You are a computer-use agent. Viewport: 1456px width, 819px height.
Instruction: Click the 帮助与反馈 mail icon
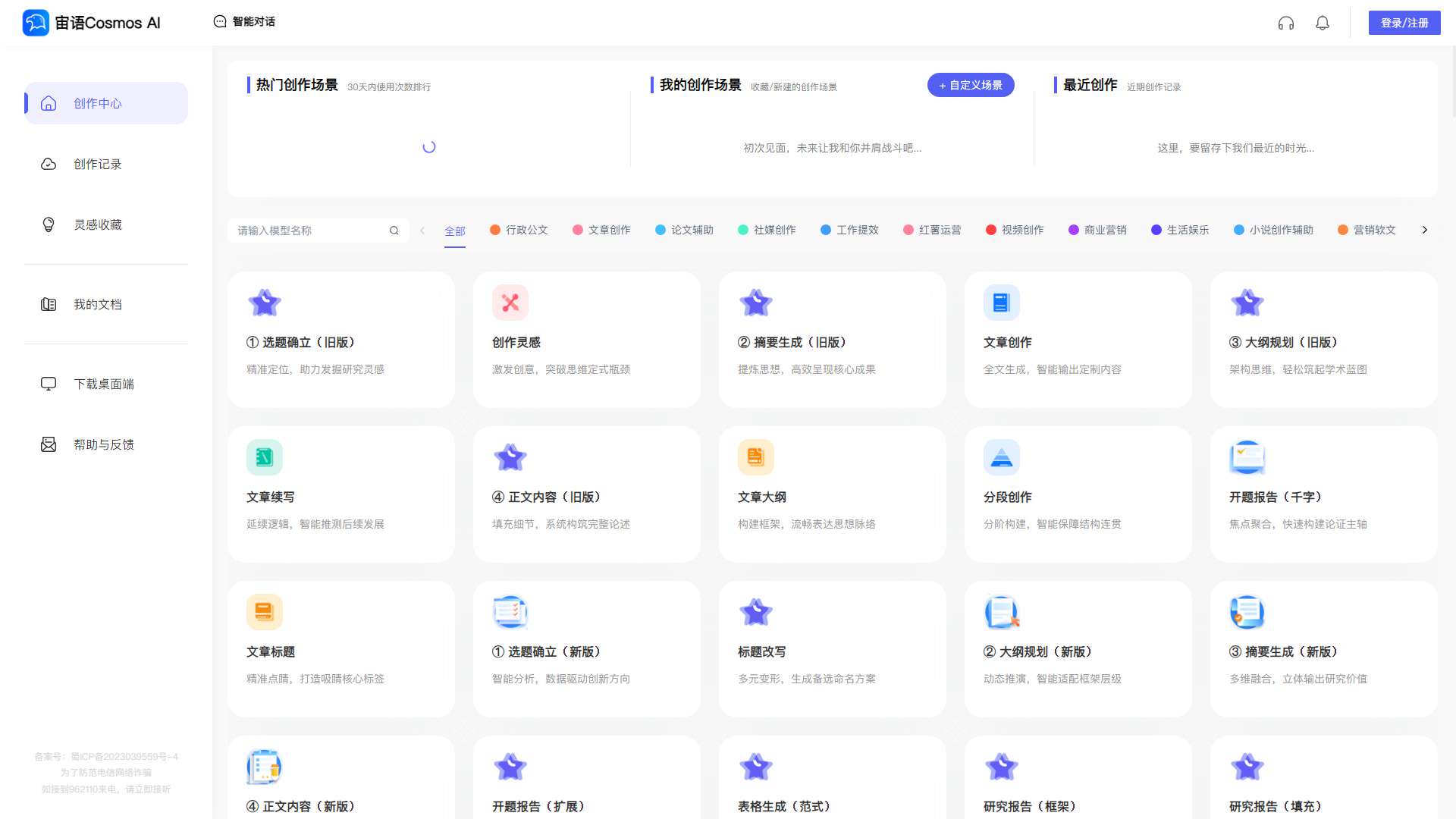[x=49, y=444]
